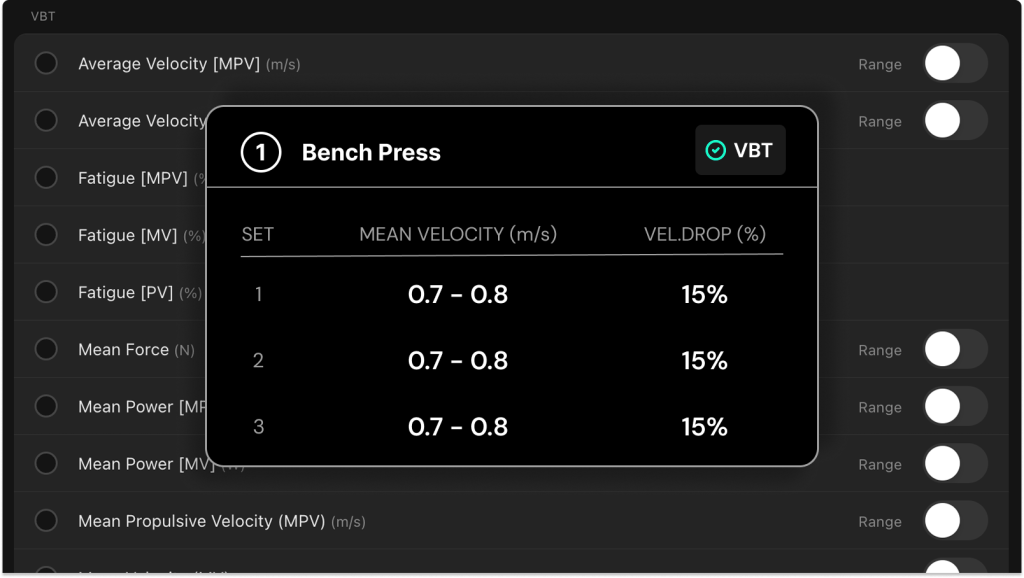
Task: Select the Fatigue [MPV] radio button
Action: [x=46, y=177]
